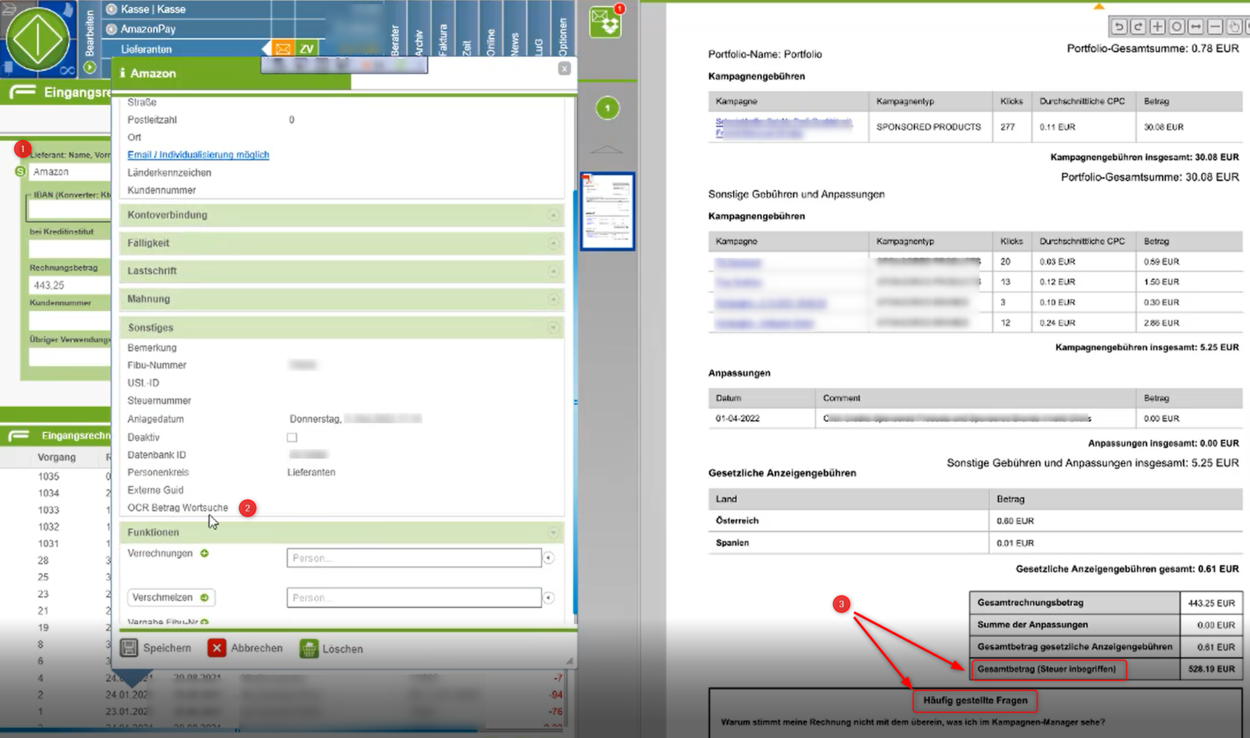Select Vorgang row 1031
The image size is (1250, 738).
click(x=49, y=543)
